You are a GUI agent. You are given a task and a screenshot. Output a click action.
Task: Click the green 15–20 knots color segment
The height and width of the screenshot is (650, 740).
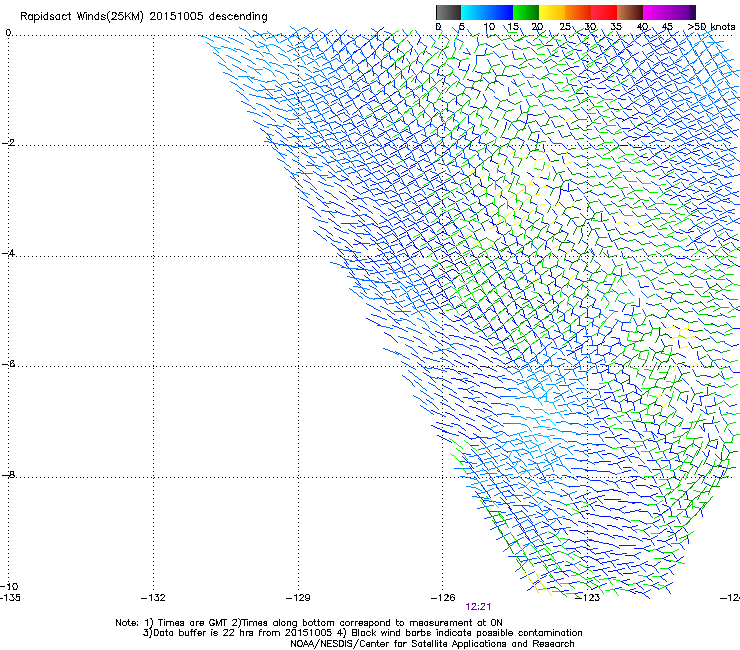(x=526, y=12)
